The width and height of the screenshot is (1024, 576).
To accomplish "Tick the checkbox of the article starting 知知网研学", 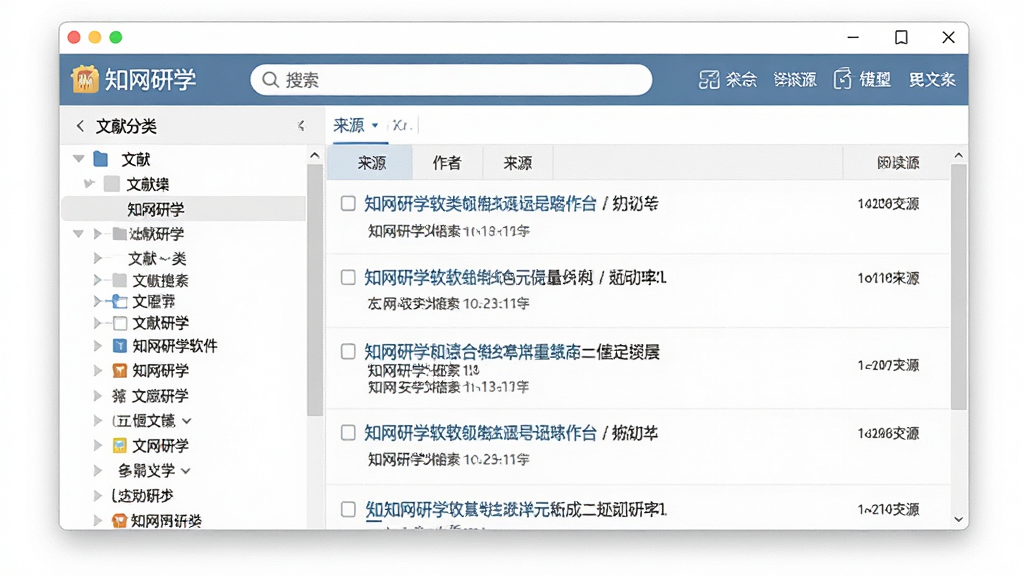I will coord(348,509).
